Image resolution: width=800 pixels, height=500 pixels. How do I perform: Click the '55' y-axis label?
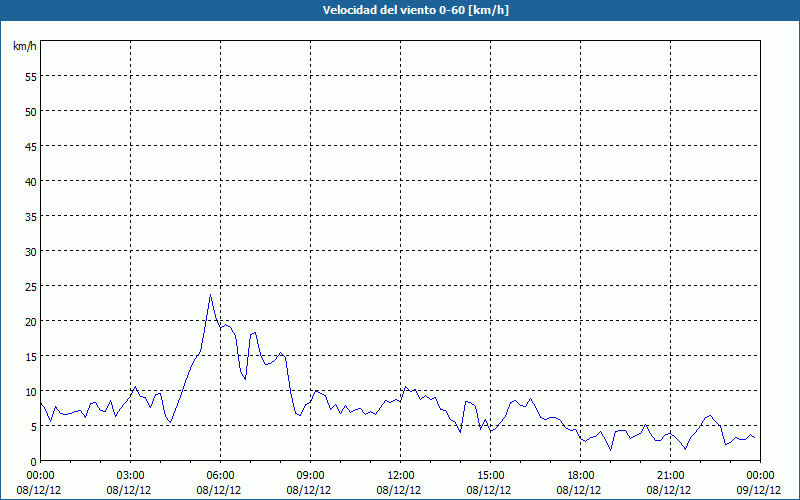(x=31, y=77)
